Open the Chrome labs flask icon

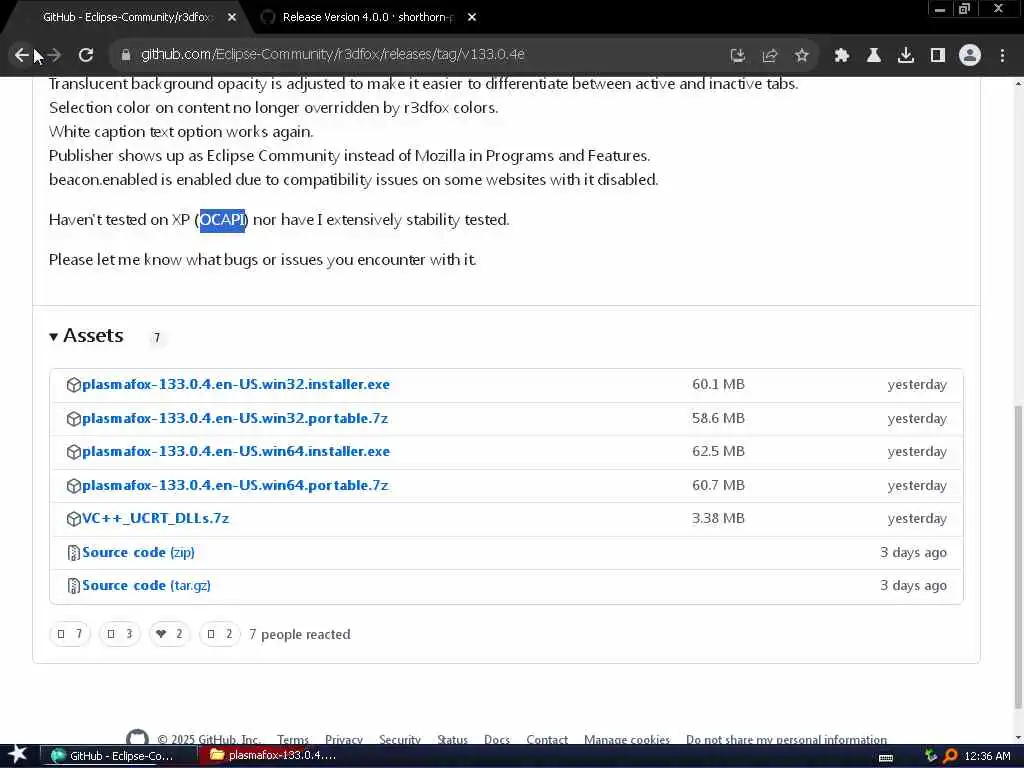click(874, 56)
